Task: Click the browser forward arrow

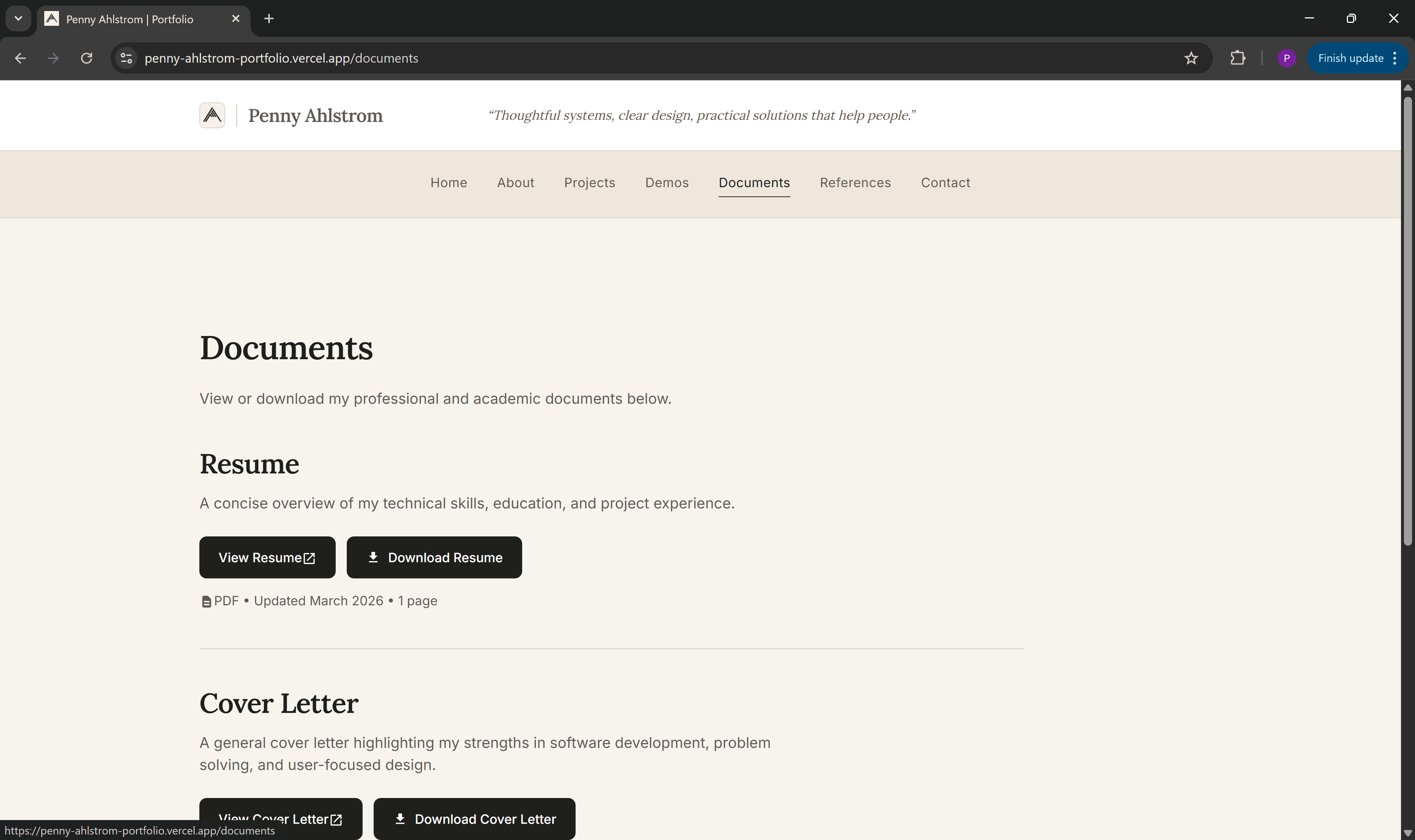Action: (x=53, y=58)
